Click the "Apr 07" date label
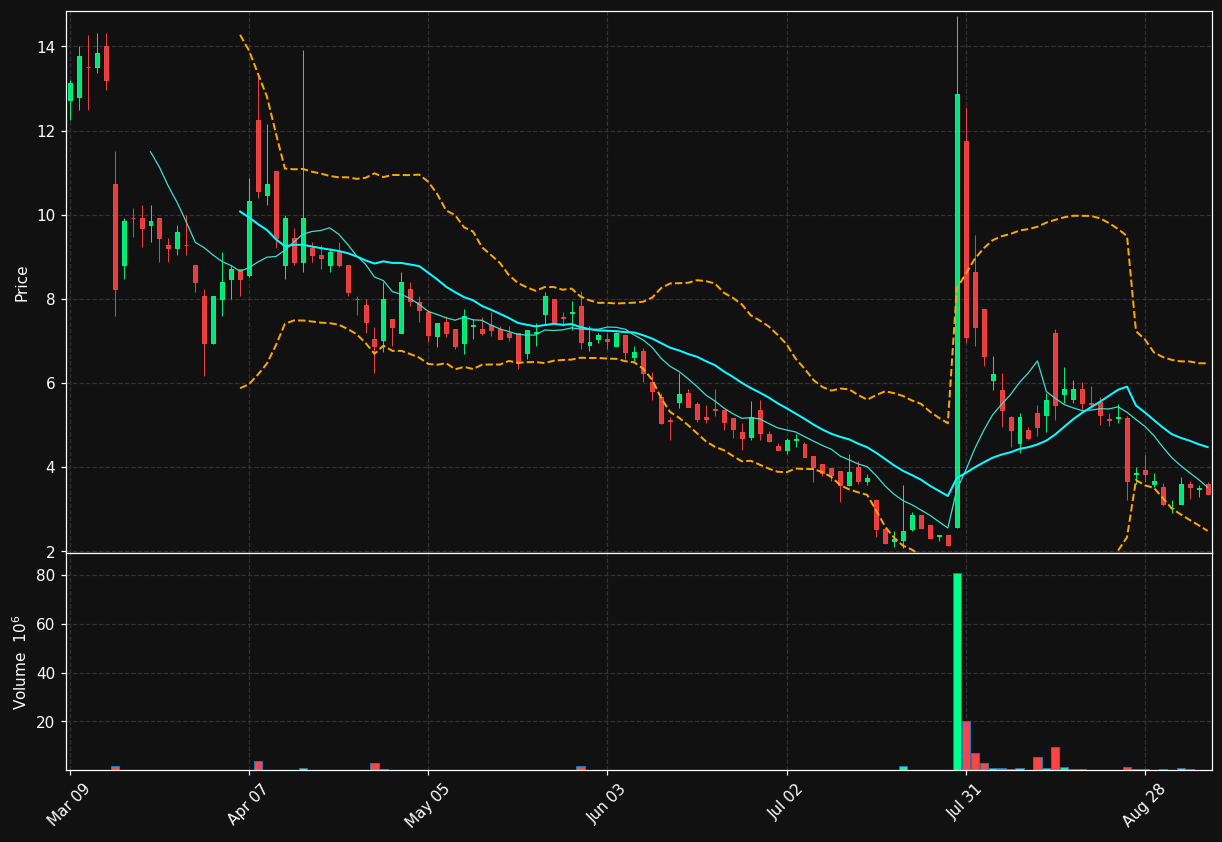1222x842 pixels. point(247,806)
